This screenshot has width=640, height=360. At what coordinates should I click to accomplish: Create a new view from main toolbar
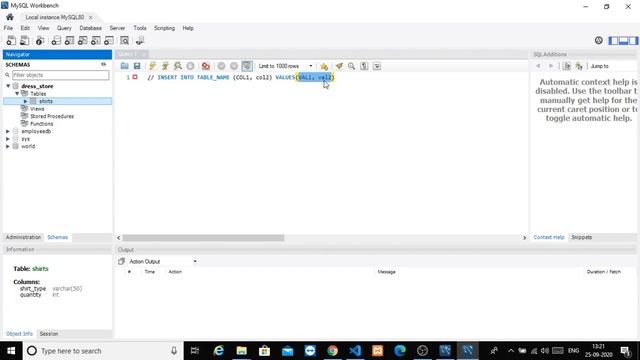tap(82, 40)
